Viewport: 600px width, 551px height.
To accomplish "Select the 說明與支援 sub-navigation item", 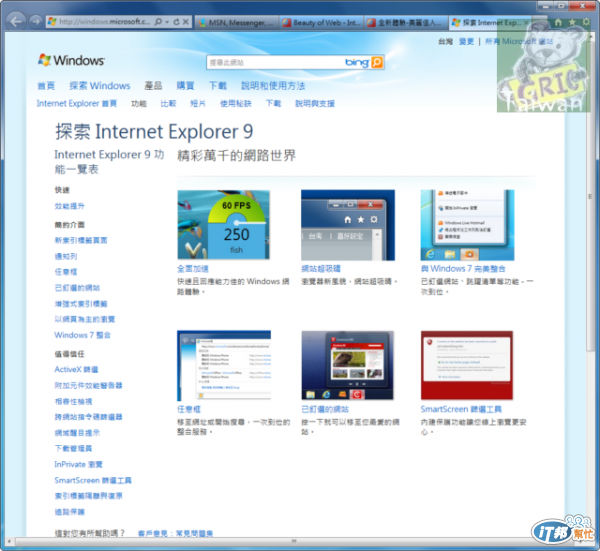I will [315, 103].
